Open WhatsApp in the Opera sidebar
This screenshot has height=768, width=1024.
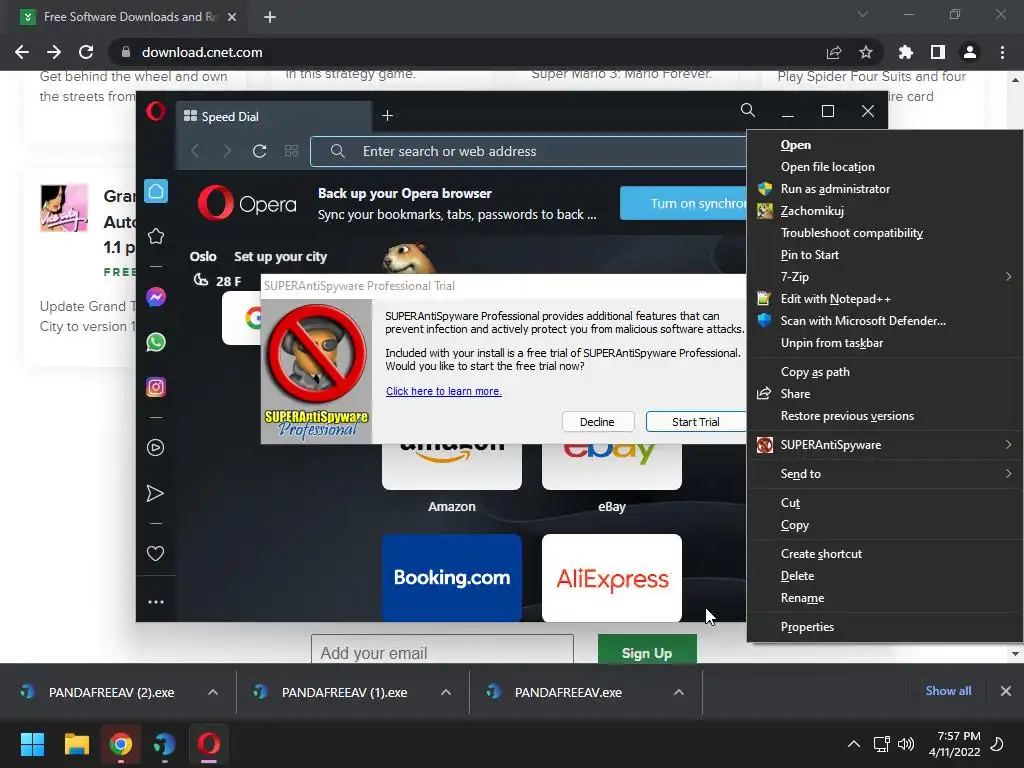click(x=155, y=342)
